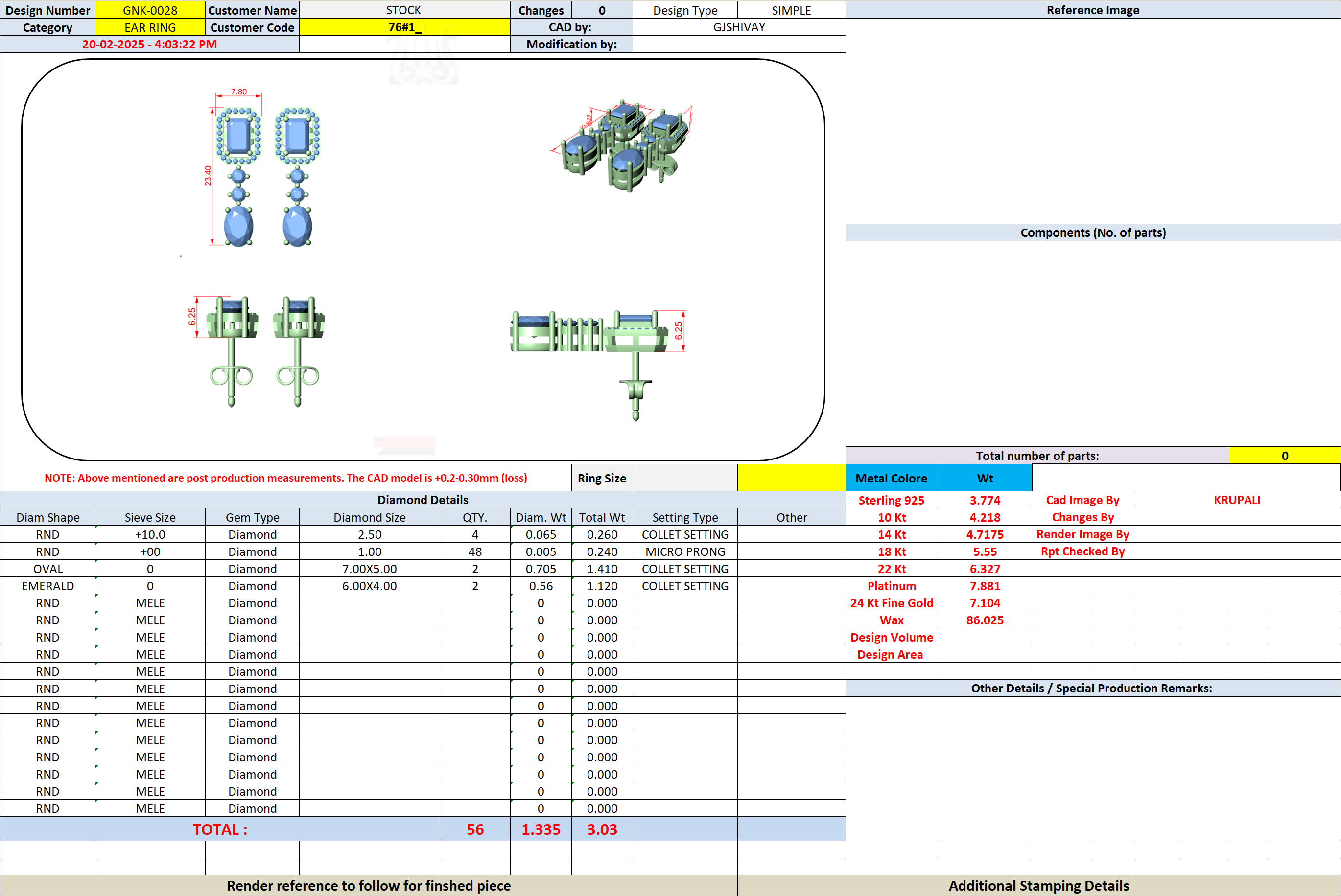Click the Render Image By label
This screenshot has height=896, width=1341.
1082,534
